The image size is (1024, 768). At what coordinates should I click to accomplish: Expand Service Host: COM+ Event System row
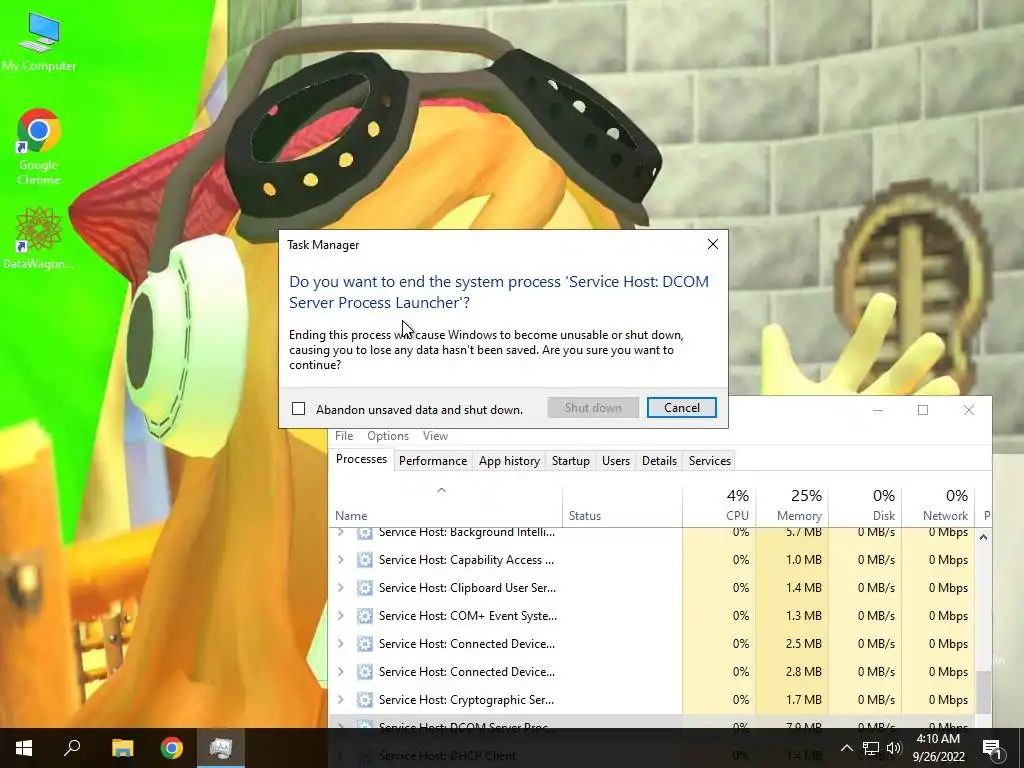[340, 616]
